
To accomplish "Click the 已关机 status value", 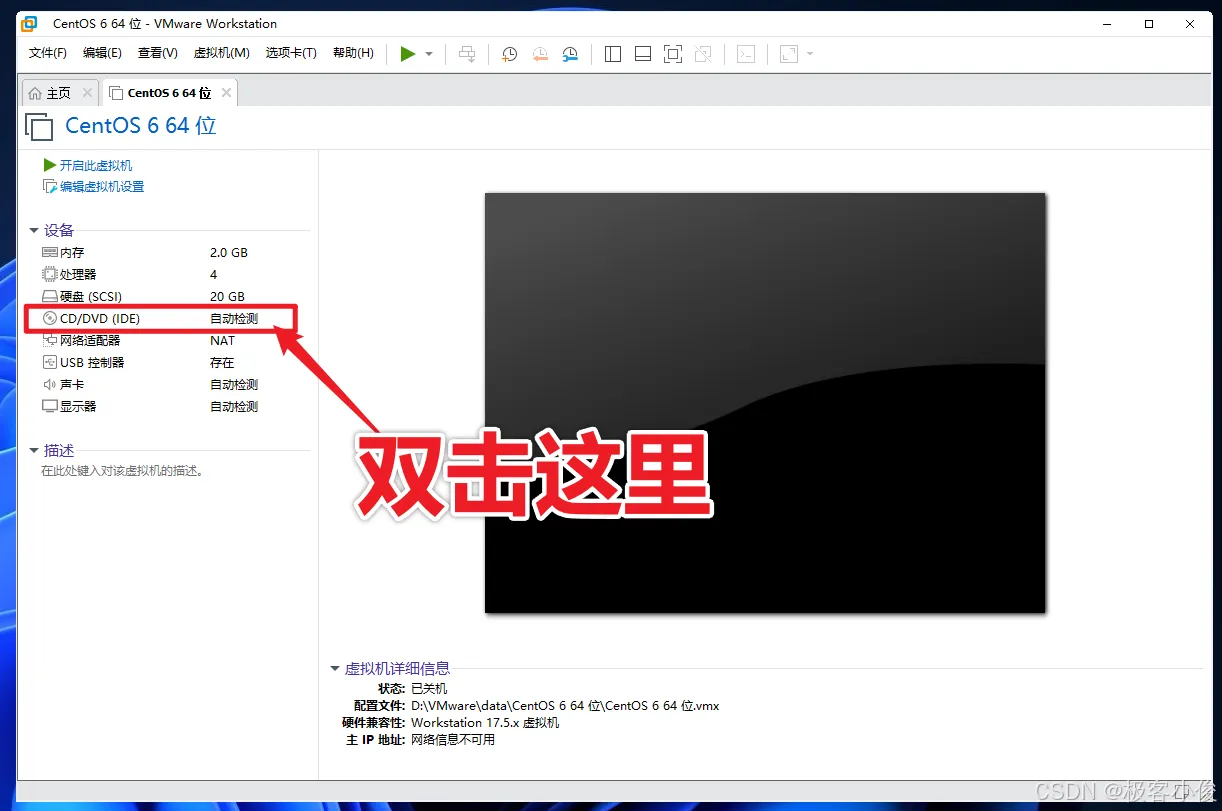I will click(x=429, y=689).
